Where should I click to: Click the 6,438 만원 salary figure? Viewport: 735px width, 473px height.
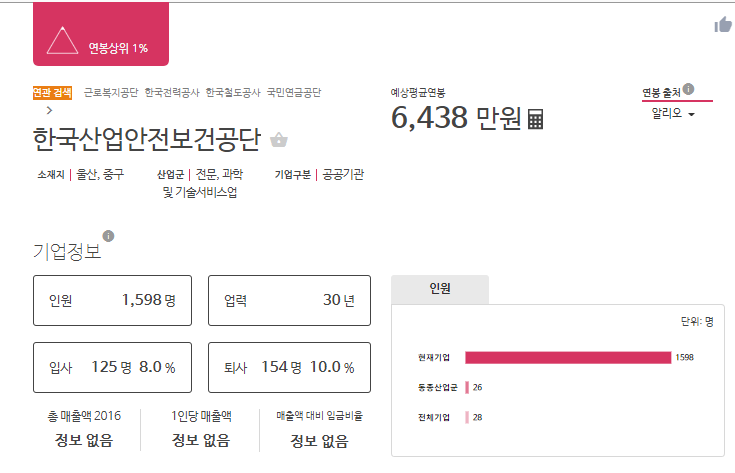456,118
